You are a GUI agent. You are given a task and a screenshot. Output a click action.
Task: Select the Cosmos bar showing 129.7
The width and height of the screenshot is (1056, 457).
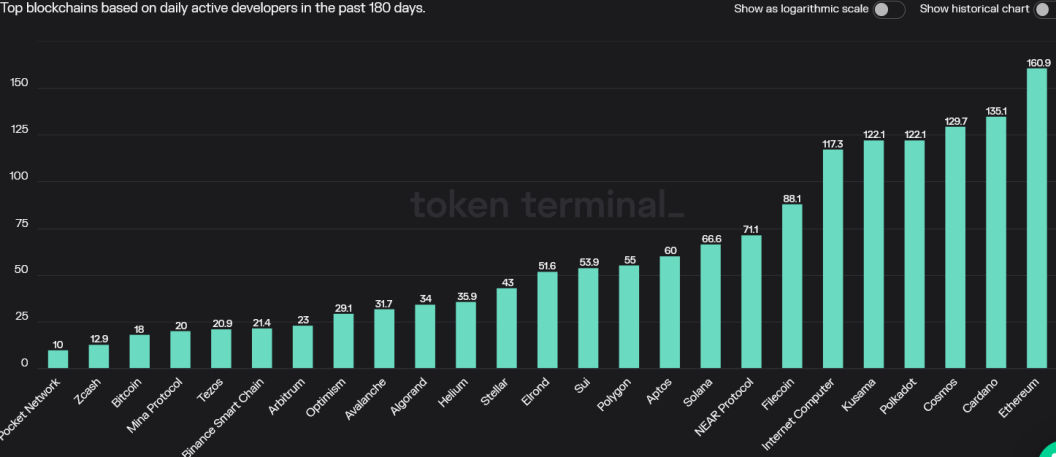tap(955, 248)
